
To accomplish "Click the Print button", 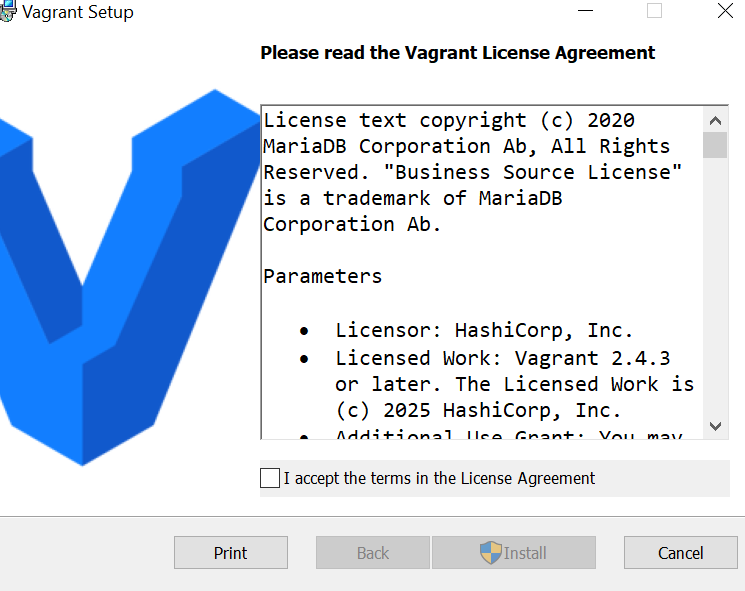I will [x=231, y=553].
